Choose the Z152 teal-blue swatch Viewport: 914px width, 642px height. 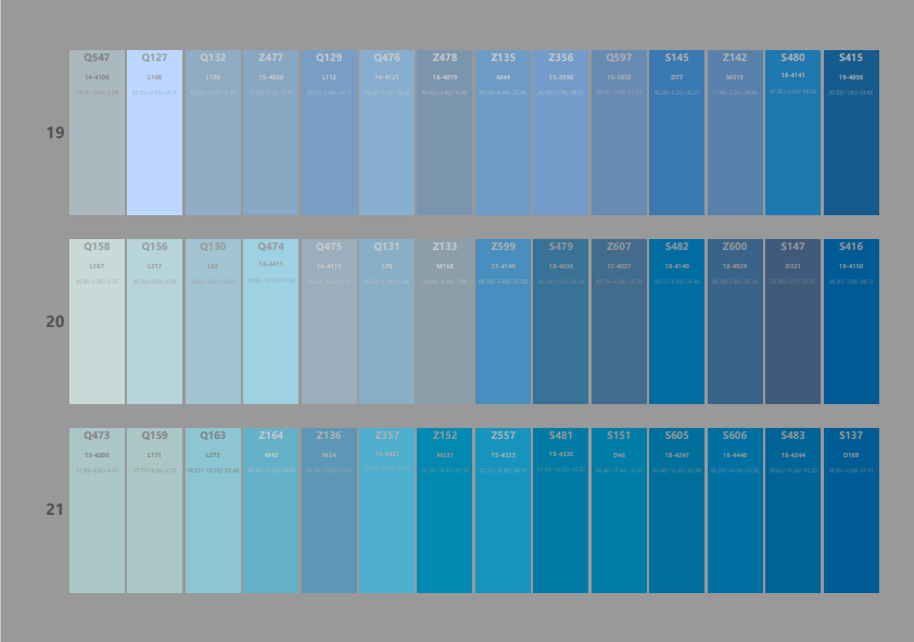445,510
